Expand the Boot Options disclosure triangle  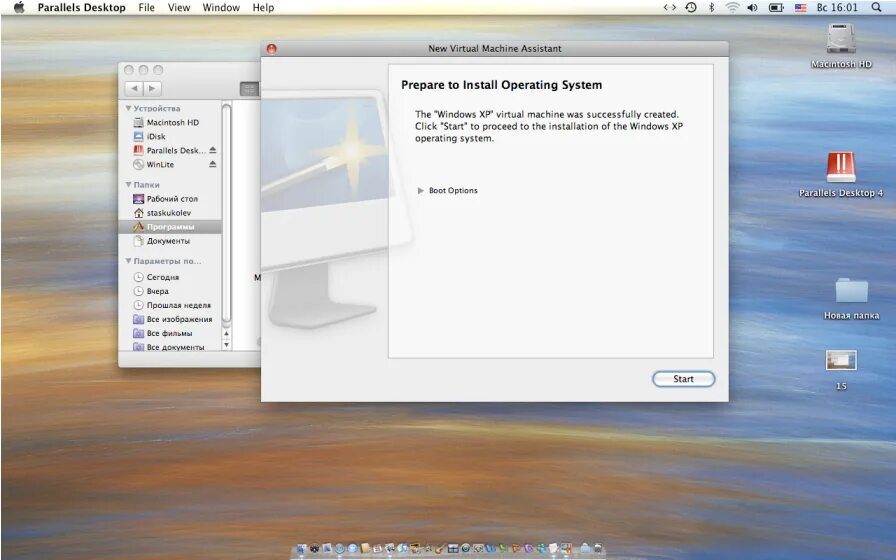click(x=421, y=191)
